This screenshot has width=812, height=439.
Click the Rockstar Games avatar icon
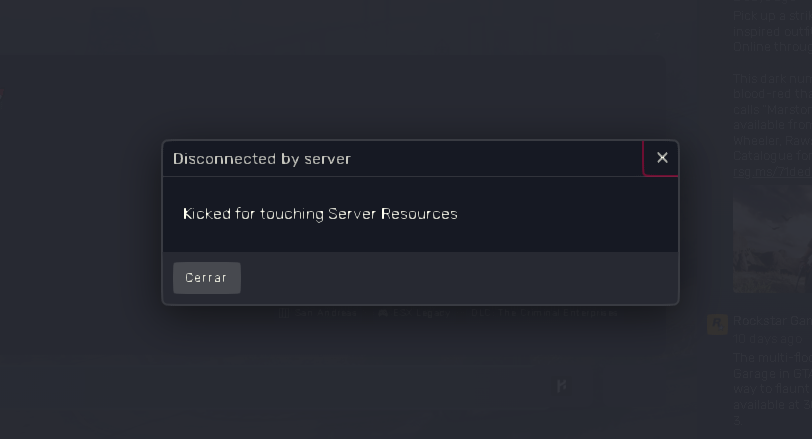[x=717, y=323]
